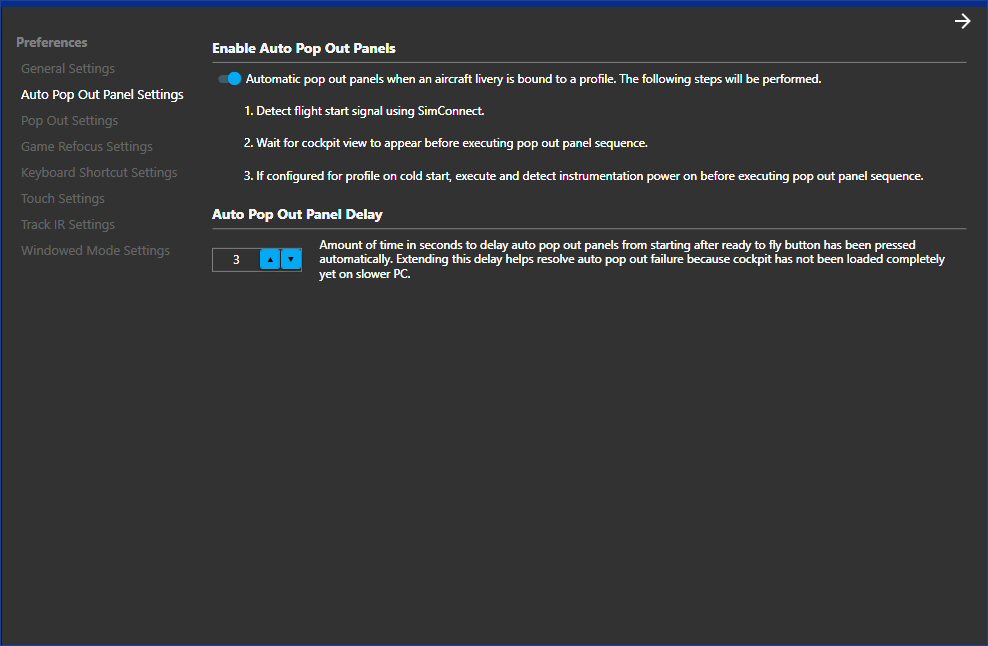This screenshot has height=646, width=988.
Task: Open General Settings
Action: click(x=68, y=69)
